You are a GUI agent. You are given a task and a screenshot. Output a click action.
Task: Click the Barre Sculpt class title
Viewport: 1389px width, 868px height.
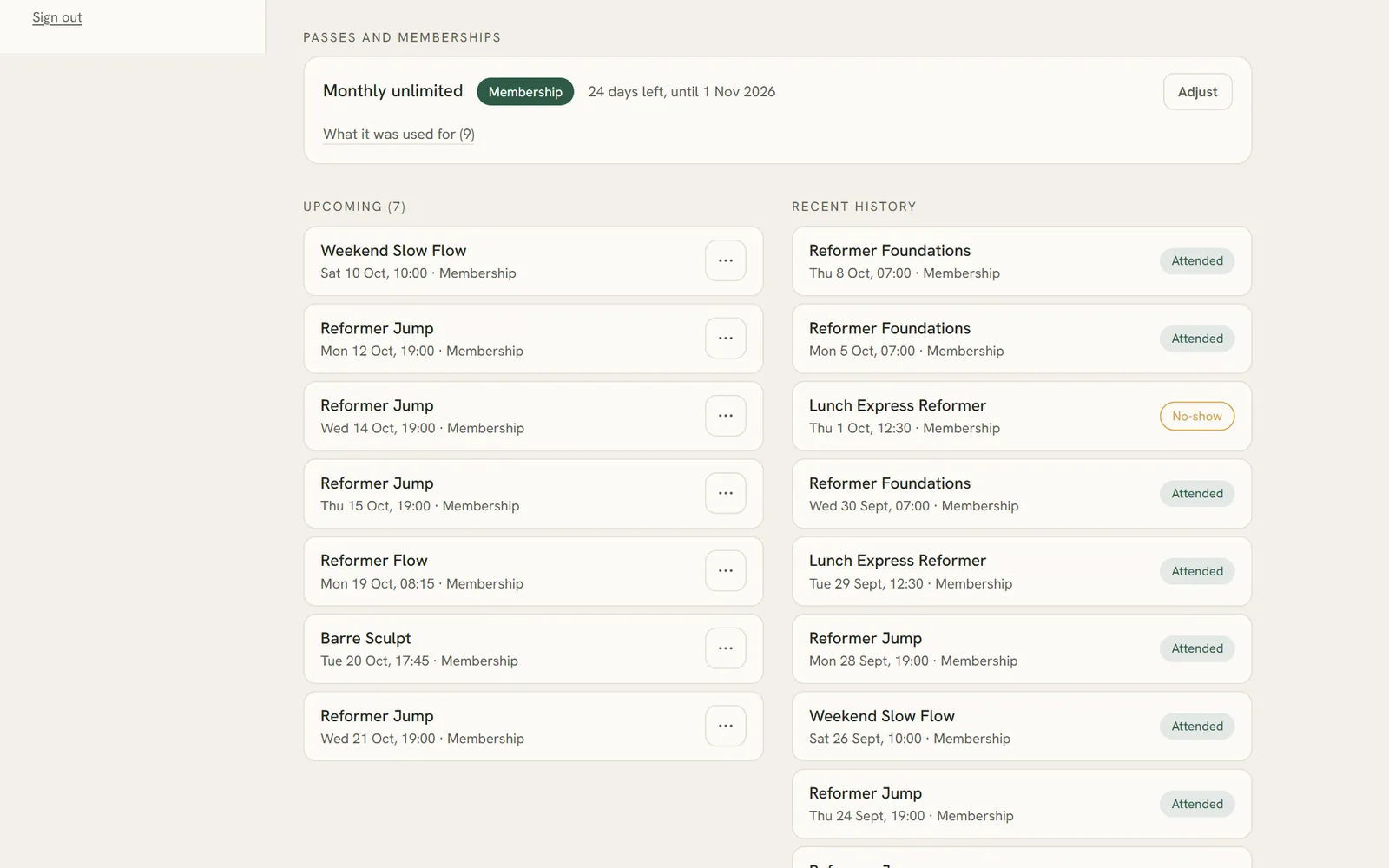coord(365,638)
